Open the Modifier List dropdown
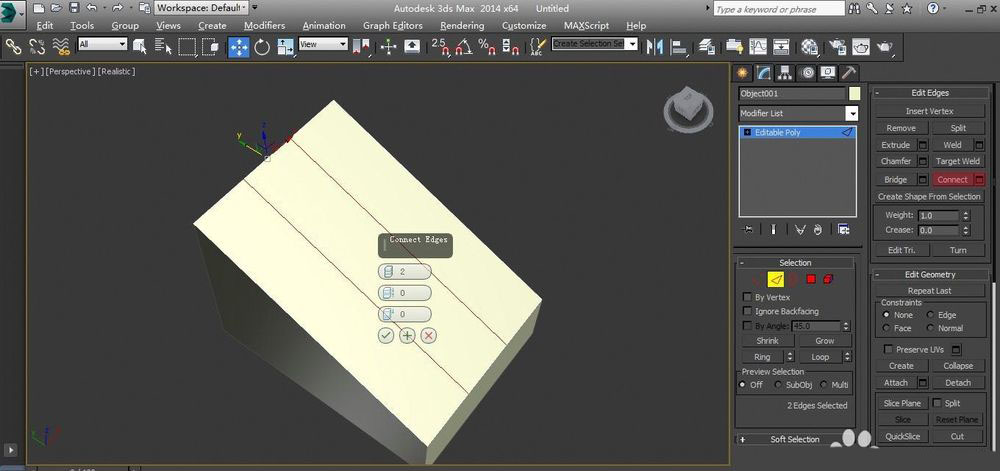Screen dimensions: 1000x471 [852, 114]
